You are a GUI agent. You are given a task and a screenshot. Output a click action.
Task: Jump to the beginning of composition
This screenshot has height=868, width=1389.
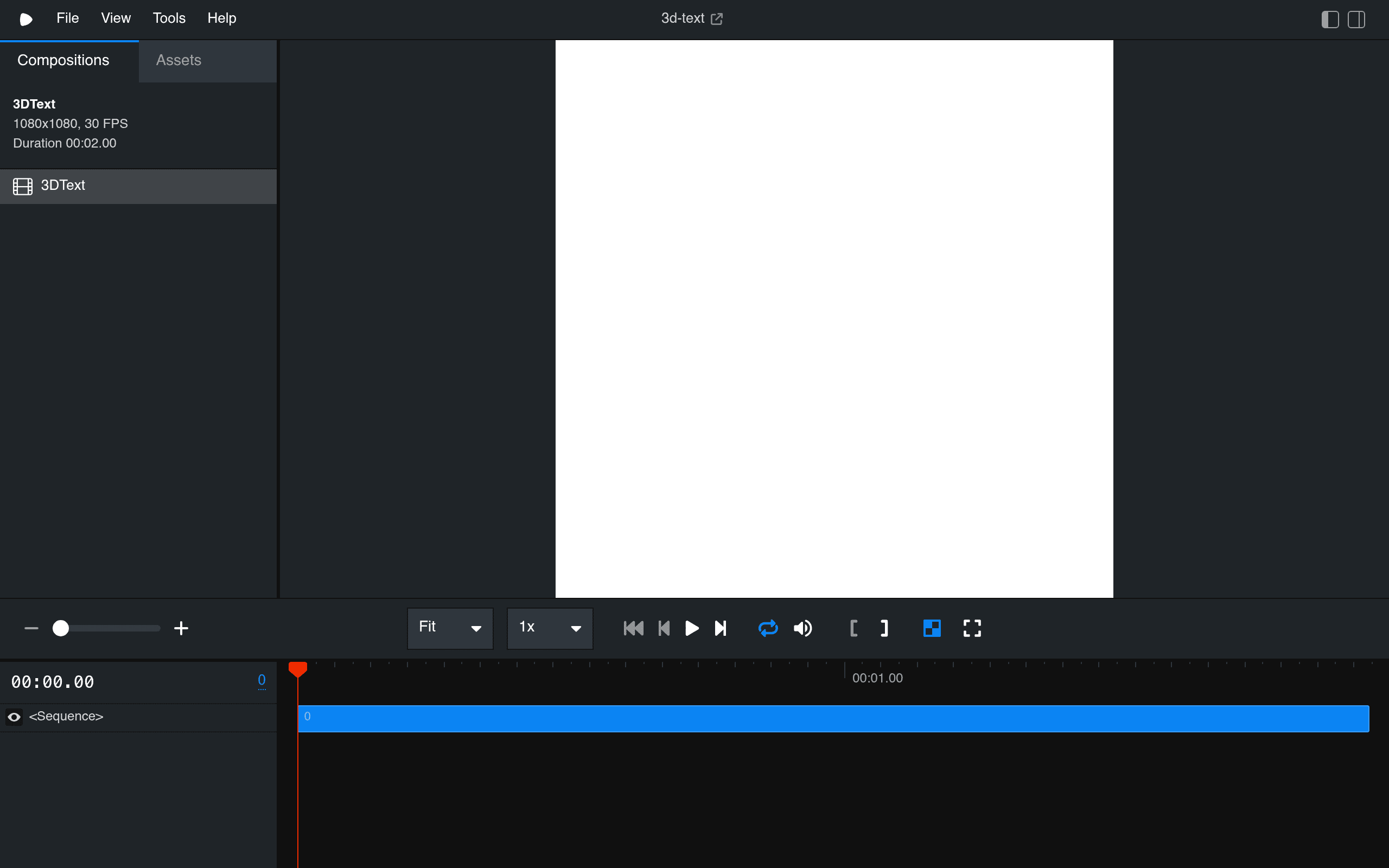633,629
